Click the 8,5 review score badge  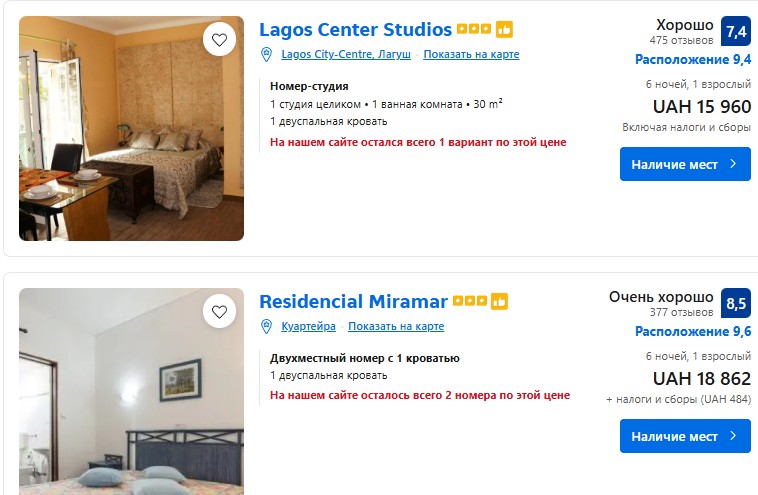click(736, 304)
